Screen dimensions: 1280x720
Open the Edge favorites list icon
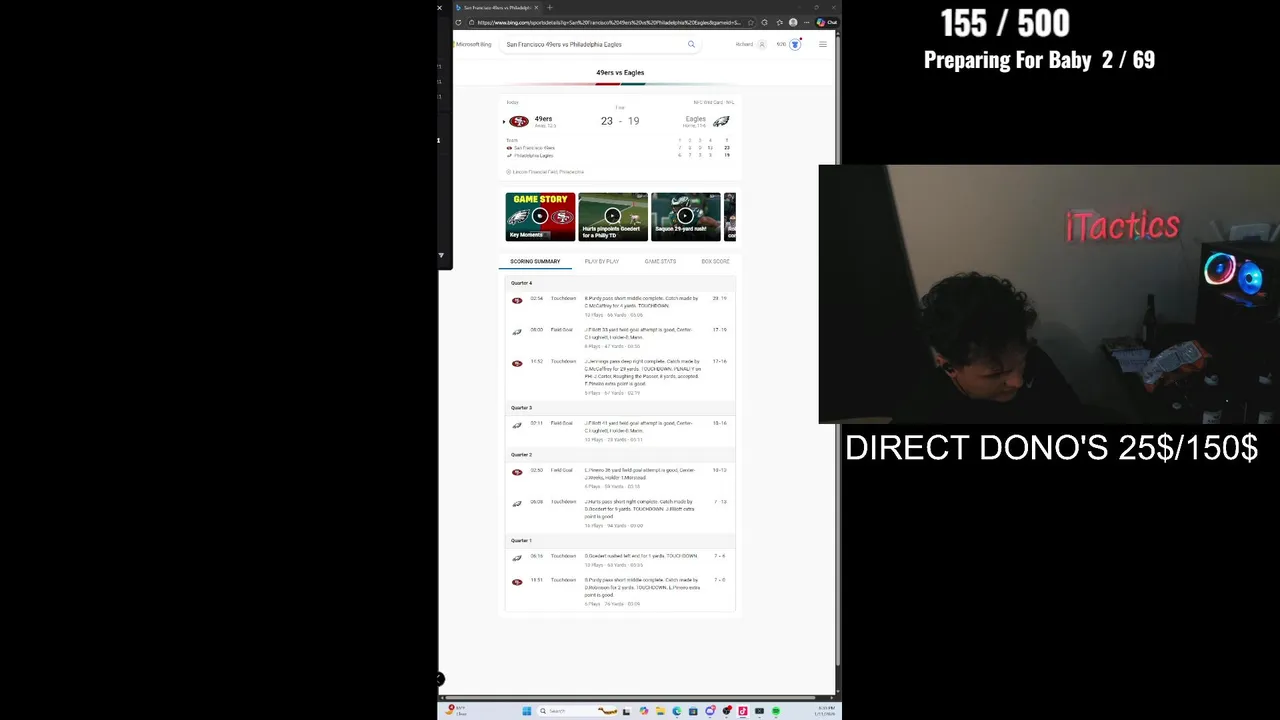click(x=779, y=22)
